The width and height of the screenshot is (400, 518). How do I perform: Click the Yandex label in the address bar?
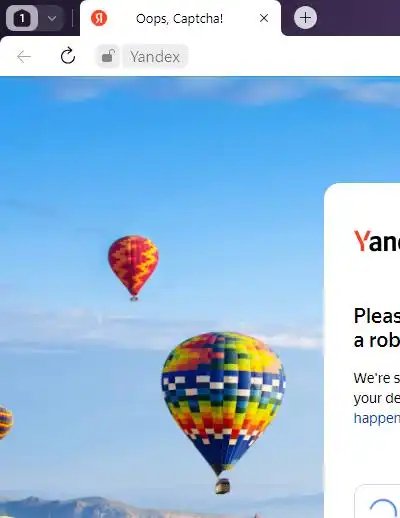click(x=155, y=56)
